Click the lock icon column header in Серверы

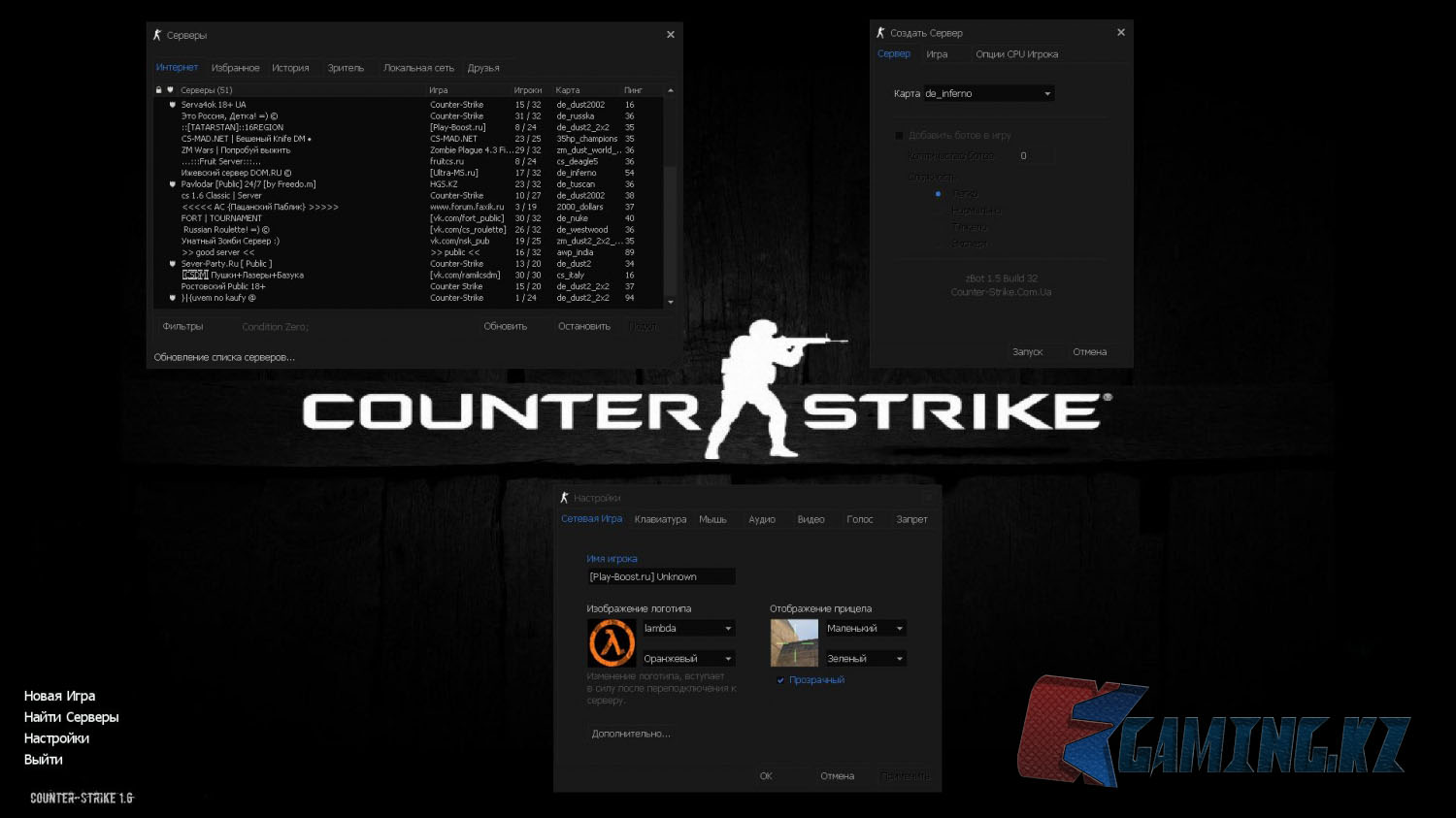click(x=159, y=90)
